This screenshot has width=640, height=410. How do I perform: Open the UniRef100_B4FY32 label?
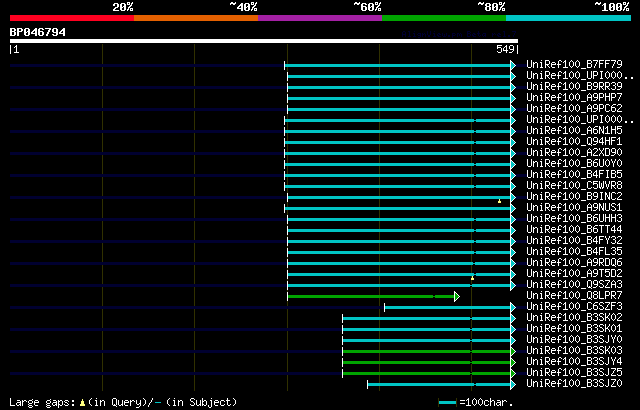pyautogui.click(x=574, y=241)
